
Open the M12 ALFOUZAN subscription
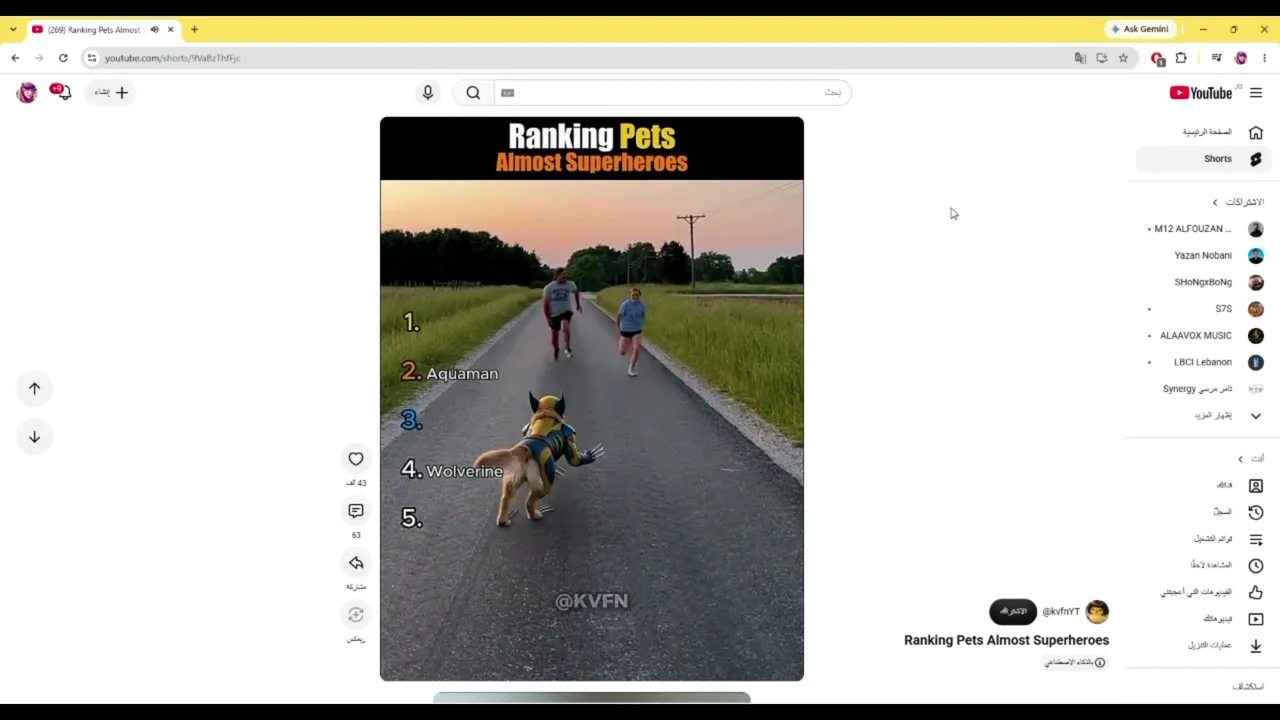[1206, 229]
